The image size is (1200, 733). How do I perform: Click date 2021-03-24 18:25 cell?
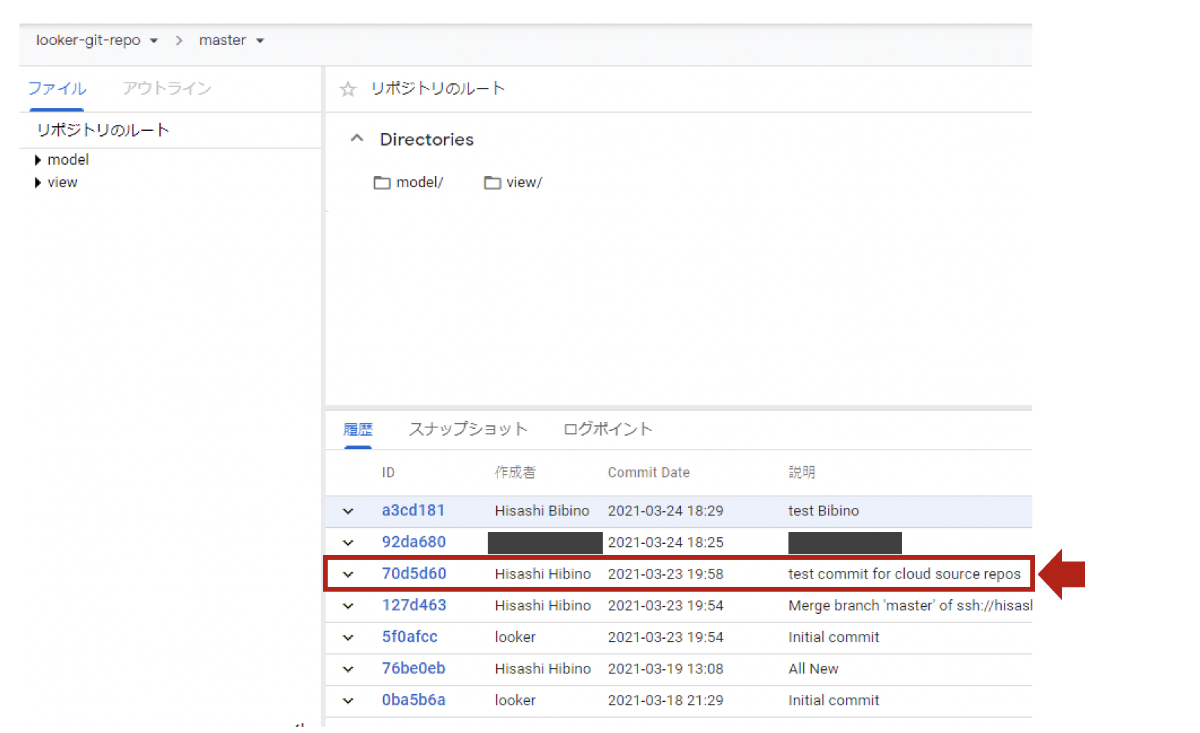tap(665, 542)
